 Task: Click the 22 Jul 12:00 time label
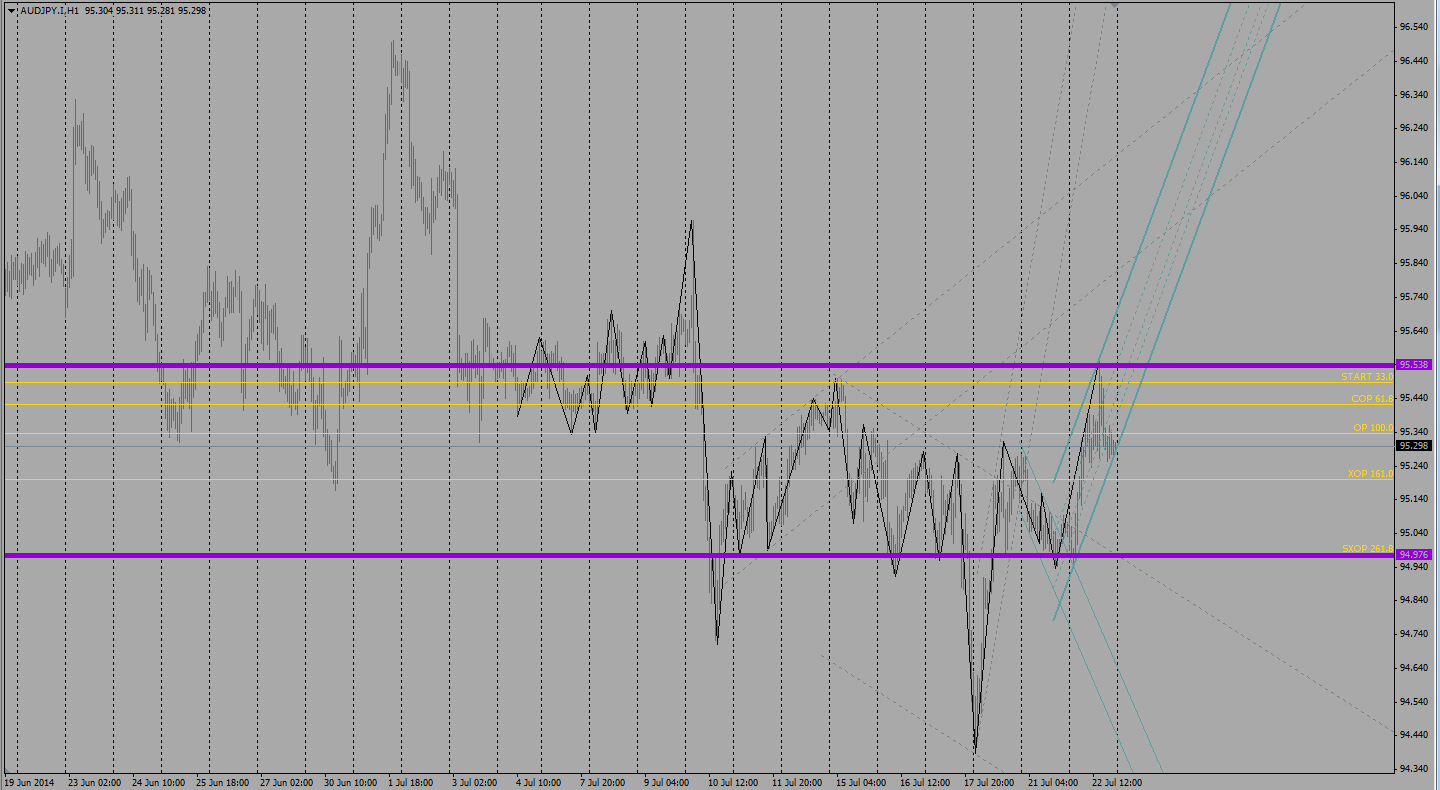[x=1115, y=783]
